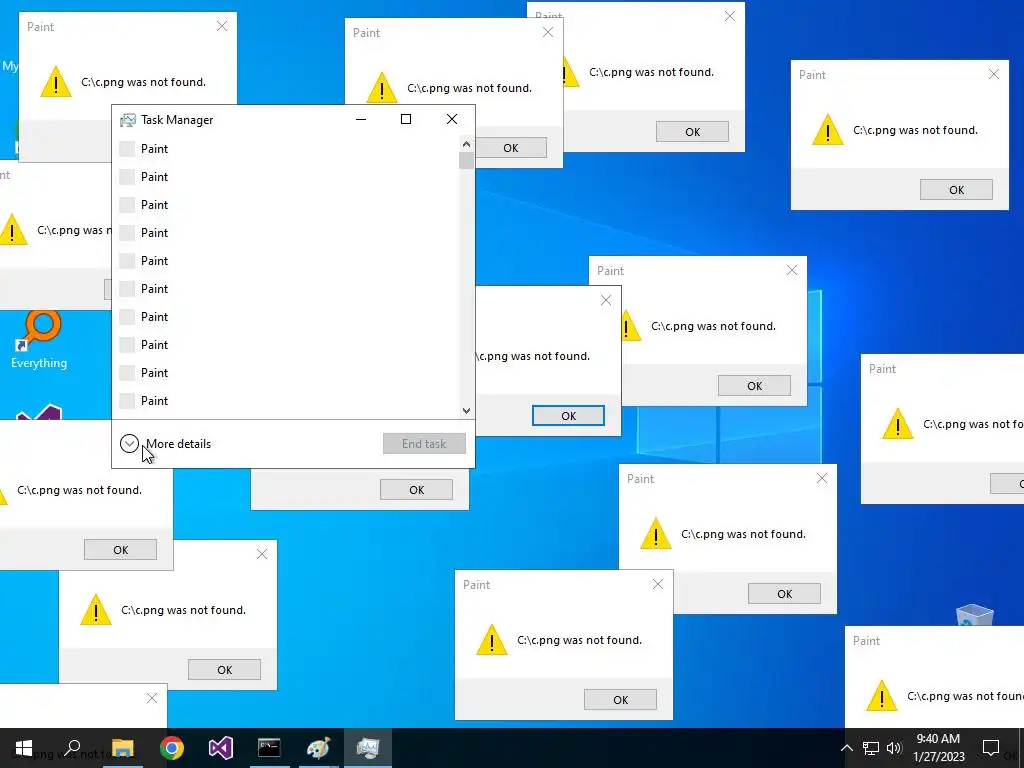Image resolution: width=1024 pixels, height=768 pixels.
Task: Switch to Paint on the taskbar
Action: click(319, 748)
